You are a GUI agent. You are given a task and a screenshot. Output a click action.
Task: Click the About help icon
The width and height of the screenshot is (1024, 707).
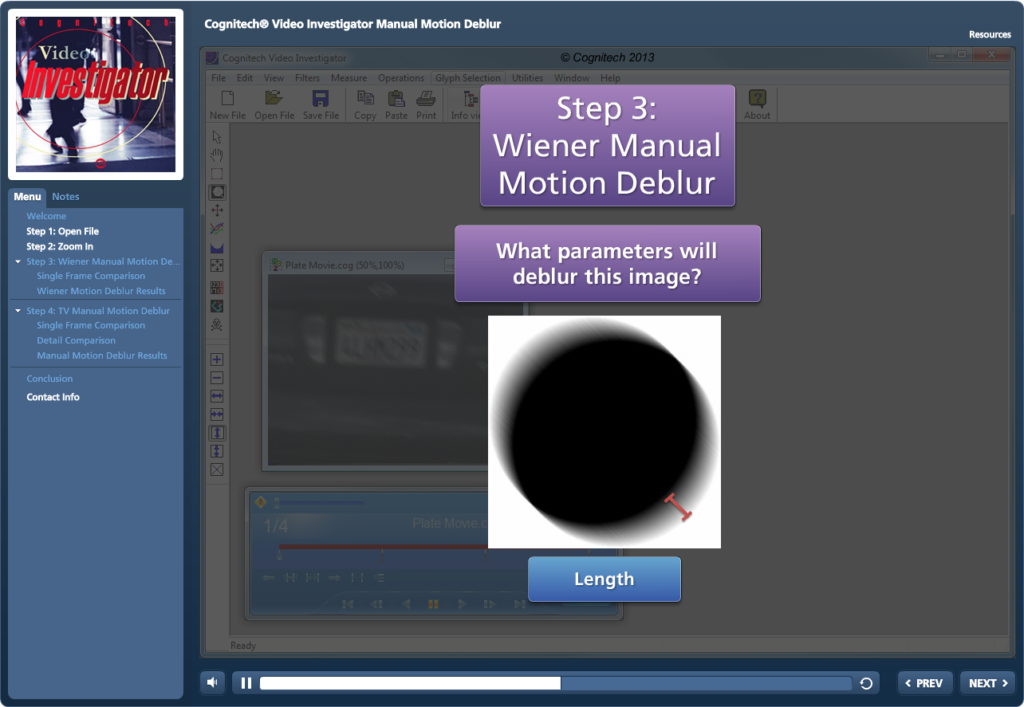click(757, 104)
